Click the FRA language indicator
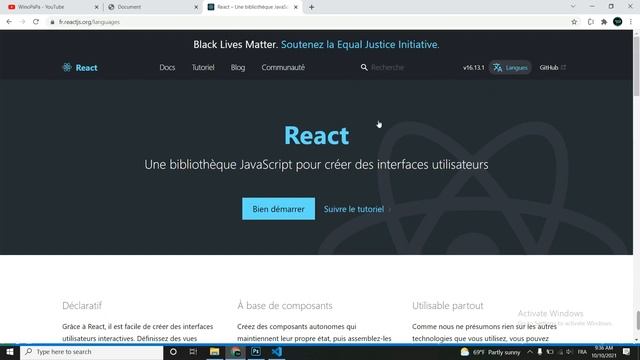The image size is (640, 360). pyautogui.click(x=582, y=352)
